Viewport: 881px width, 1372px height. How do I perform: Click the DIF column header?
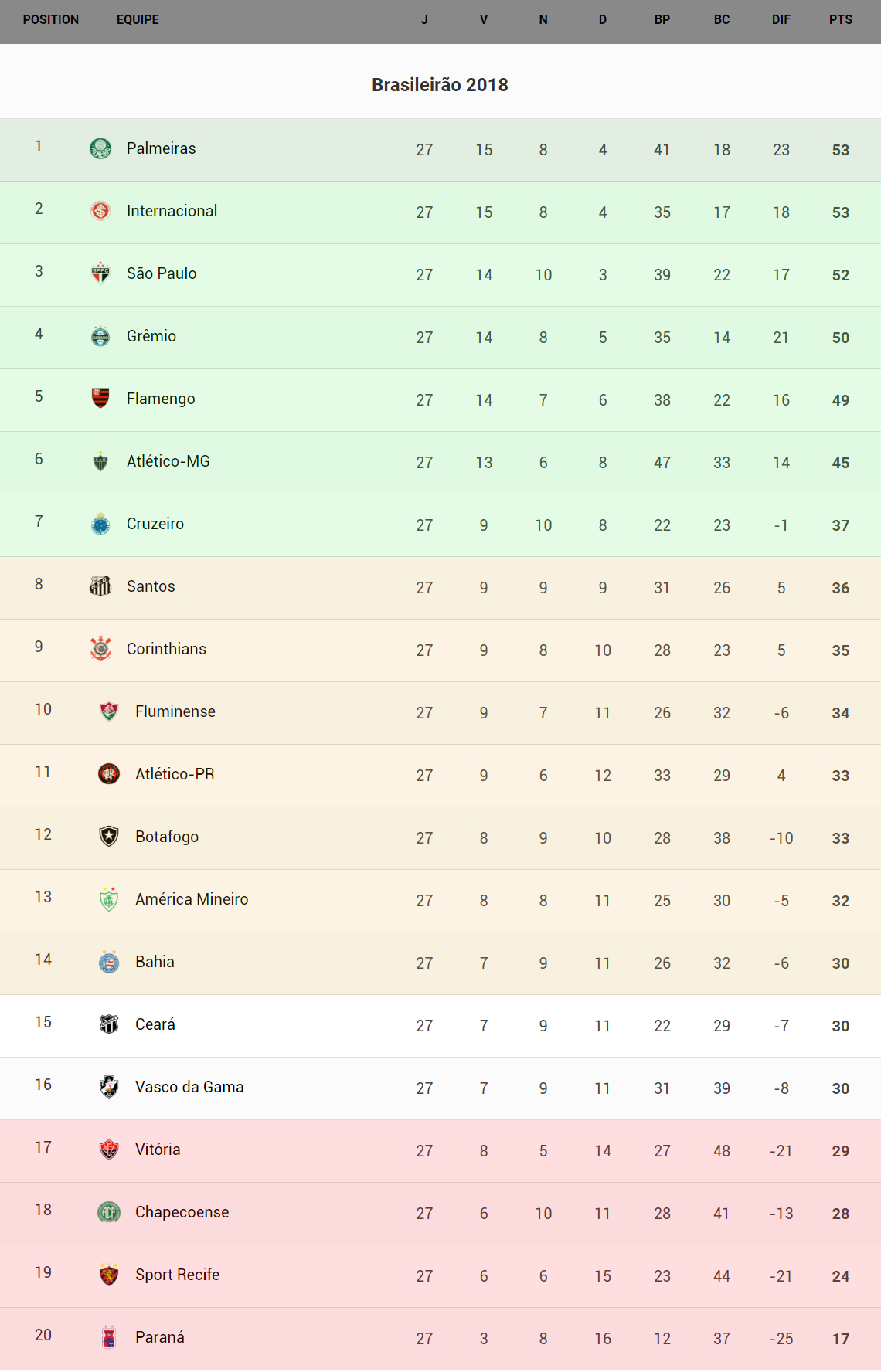click(781, 20)
